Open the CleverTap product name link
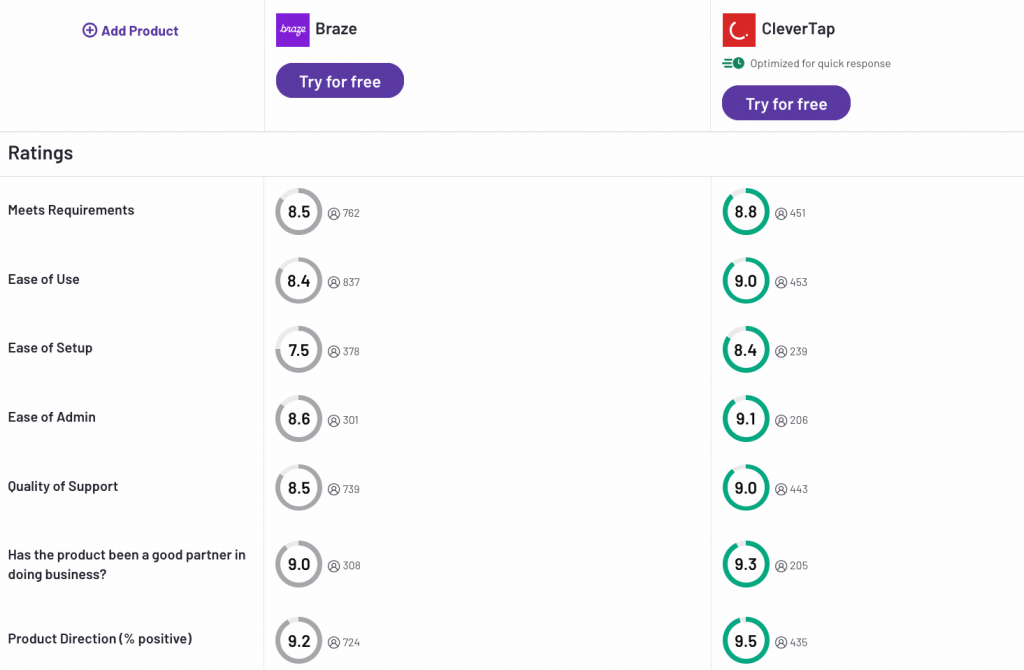This screenshot has height=670, width=1024. tap(797, 30)
